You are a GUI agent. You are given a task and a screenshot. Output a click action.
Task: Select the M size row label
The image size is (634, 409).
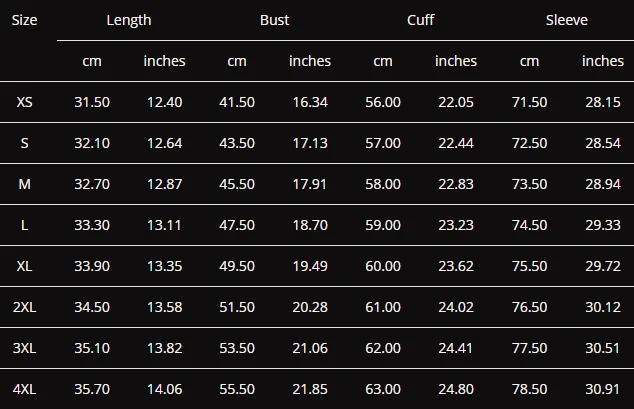click(x=24, y=184)
